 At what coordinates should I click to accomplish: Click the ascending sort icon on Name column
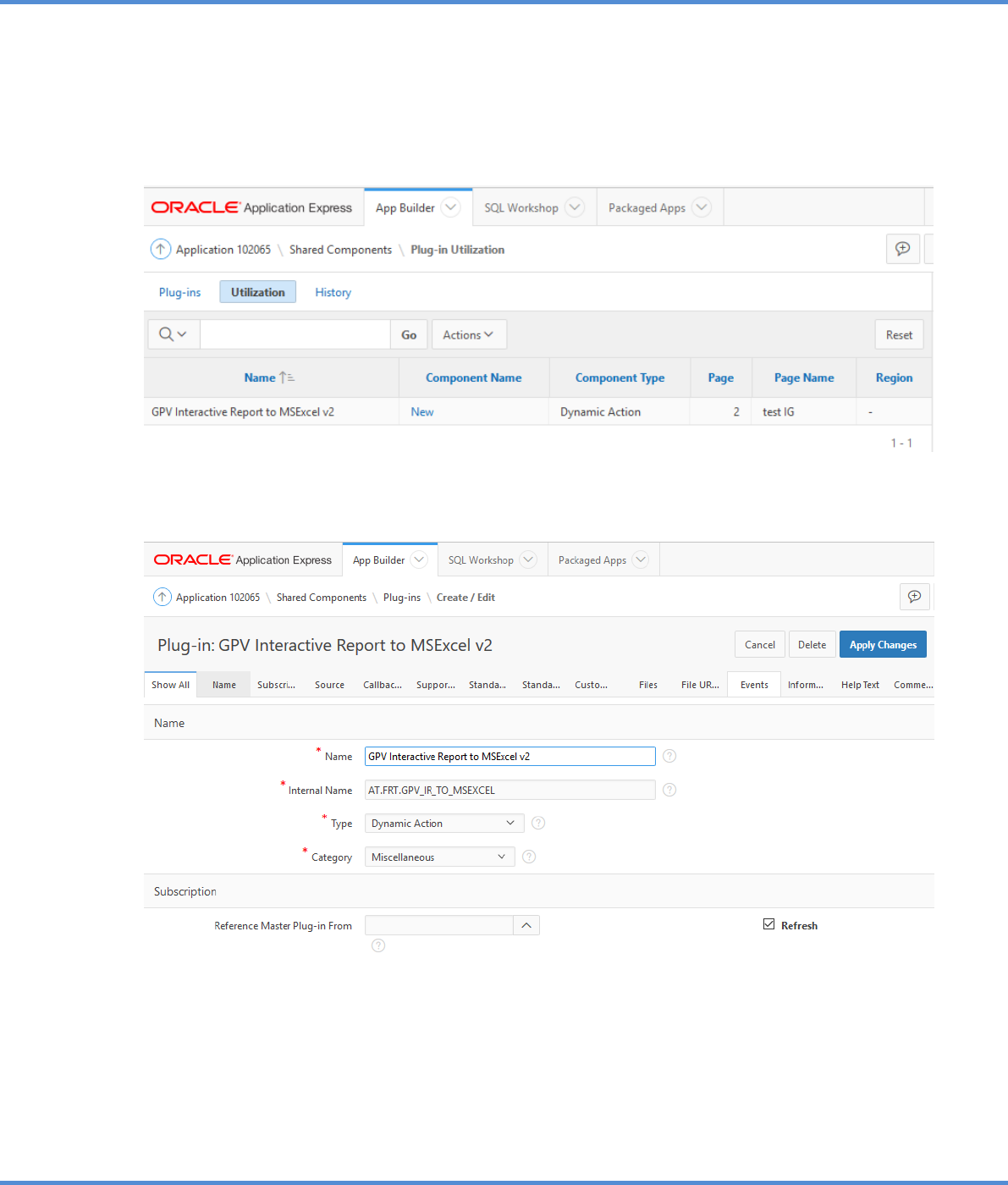tap(287, 378)
